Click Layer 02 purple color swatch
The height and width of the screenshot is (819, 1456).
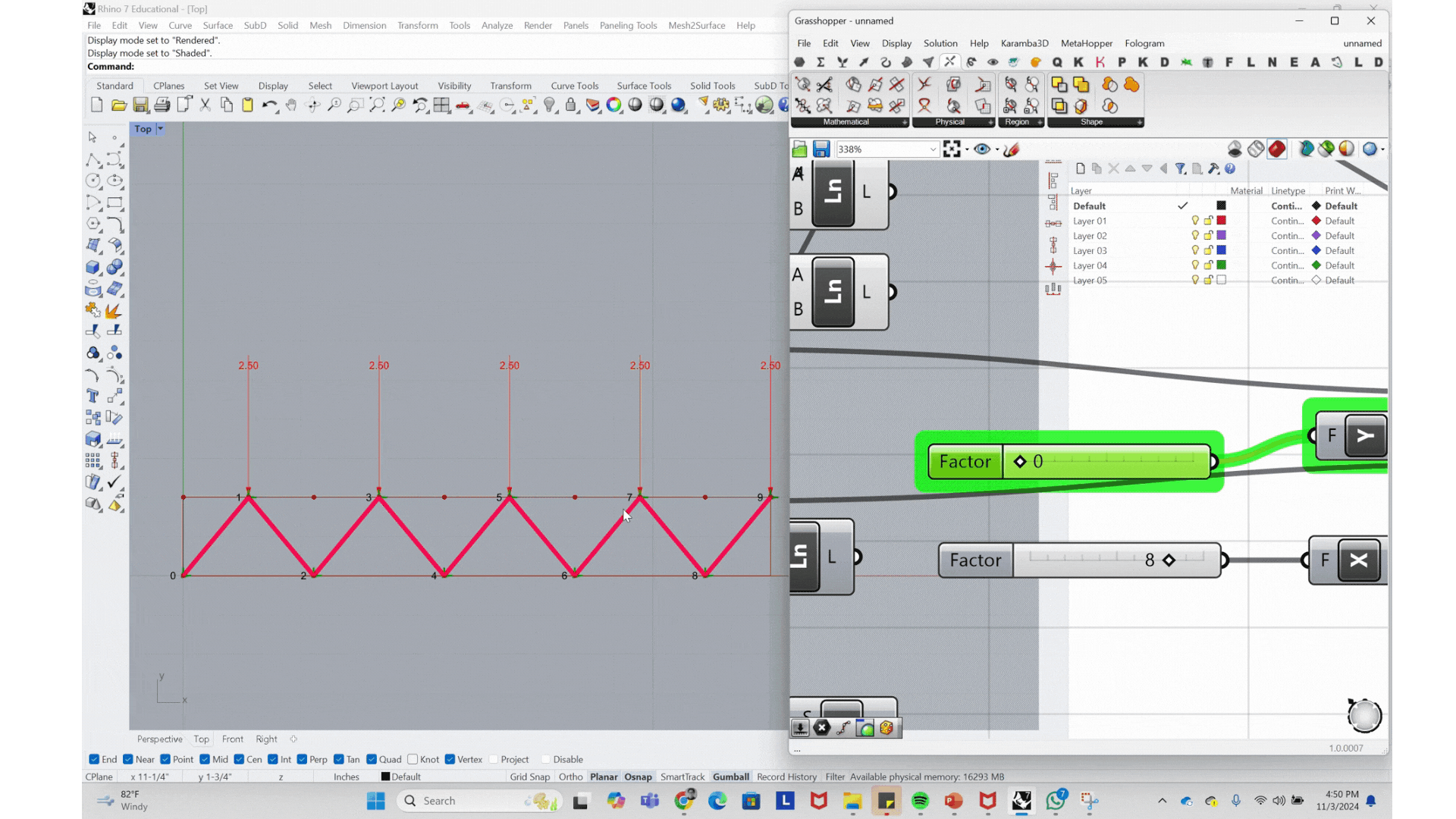coord(1222,236)
